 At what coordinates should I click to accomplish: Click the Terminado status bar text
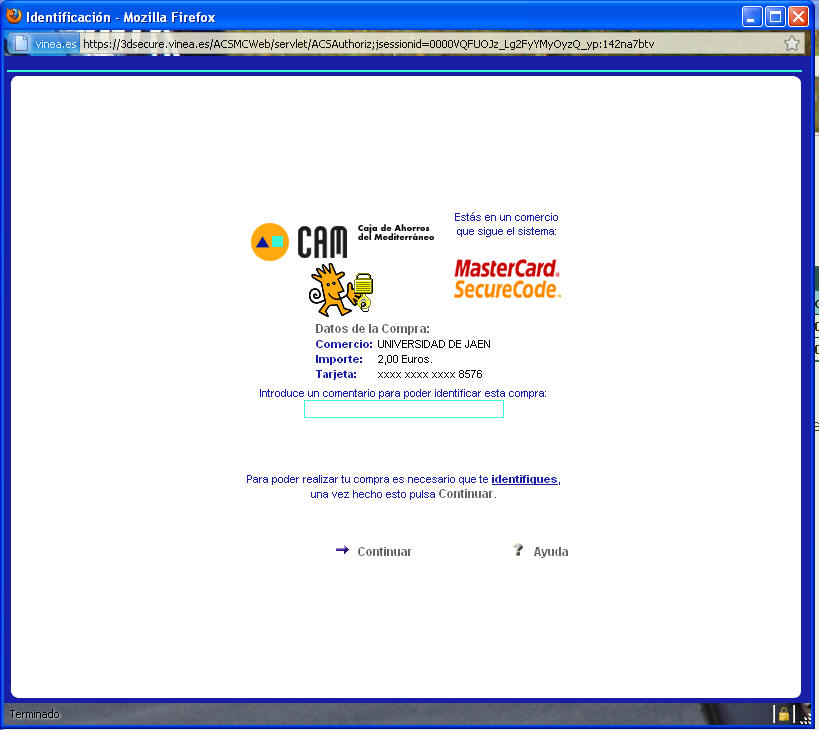click(34, 714)
